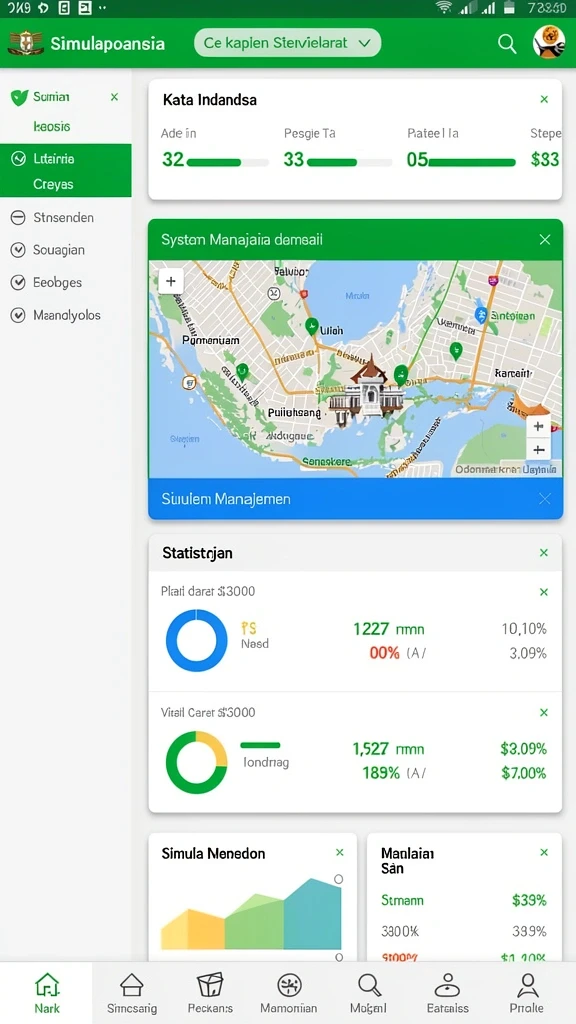This screenshot has height=1024, width=576.
Task: Open the Peckans tab
Action: (210, 993)
